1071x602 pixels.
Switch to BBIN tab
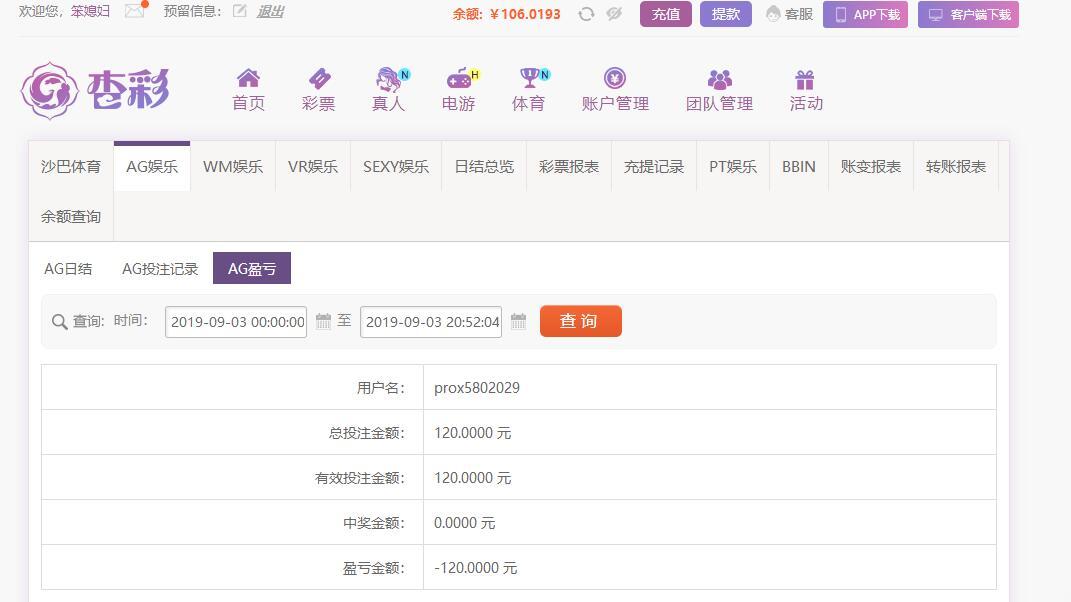point(798,167)
